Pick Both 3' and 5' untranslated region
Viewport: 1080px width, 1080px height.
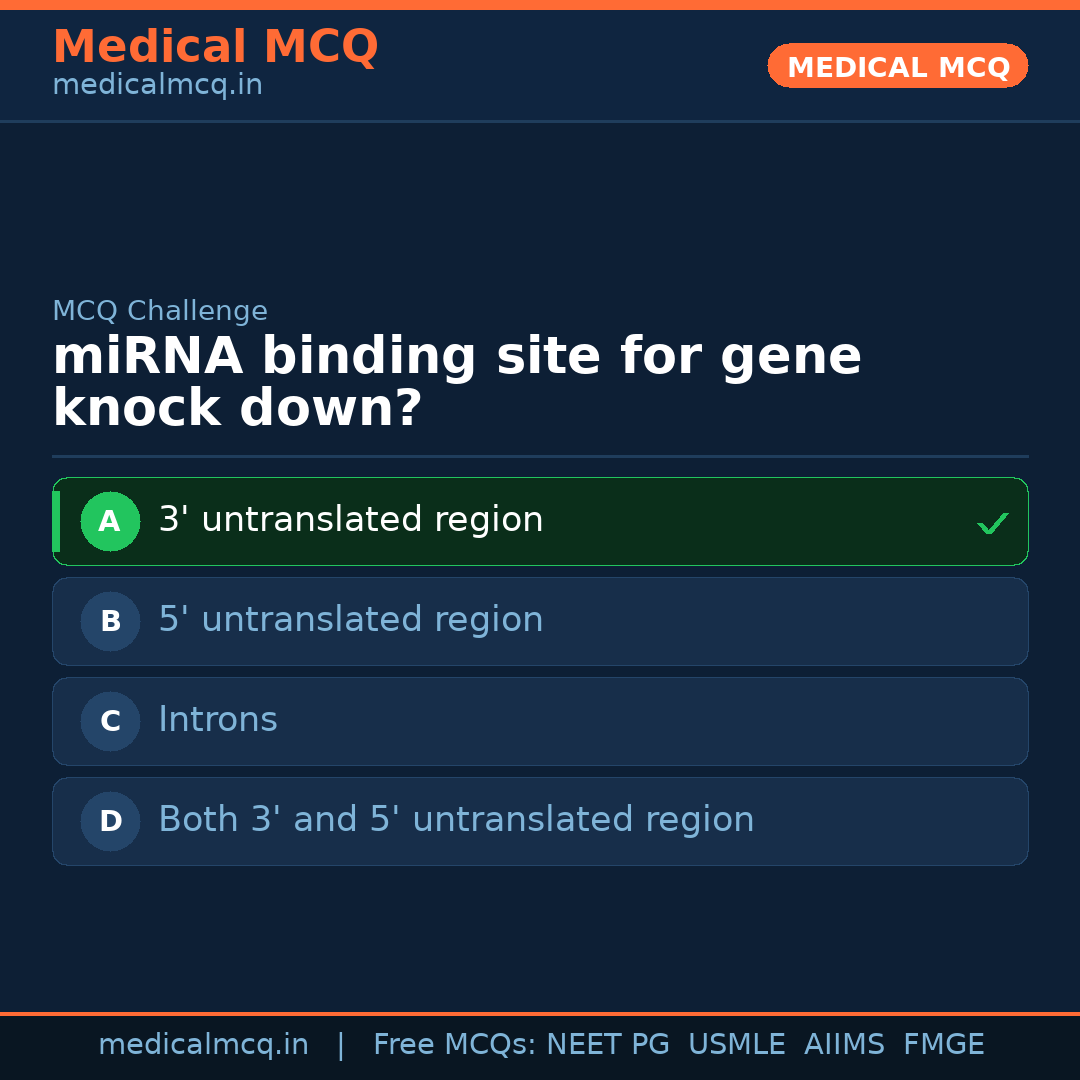pos(456,820)
